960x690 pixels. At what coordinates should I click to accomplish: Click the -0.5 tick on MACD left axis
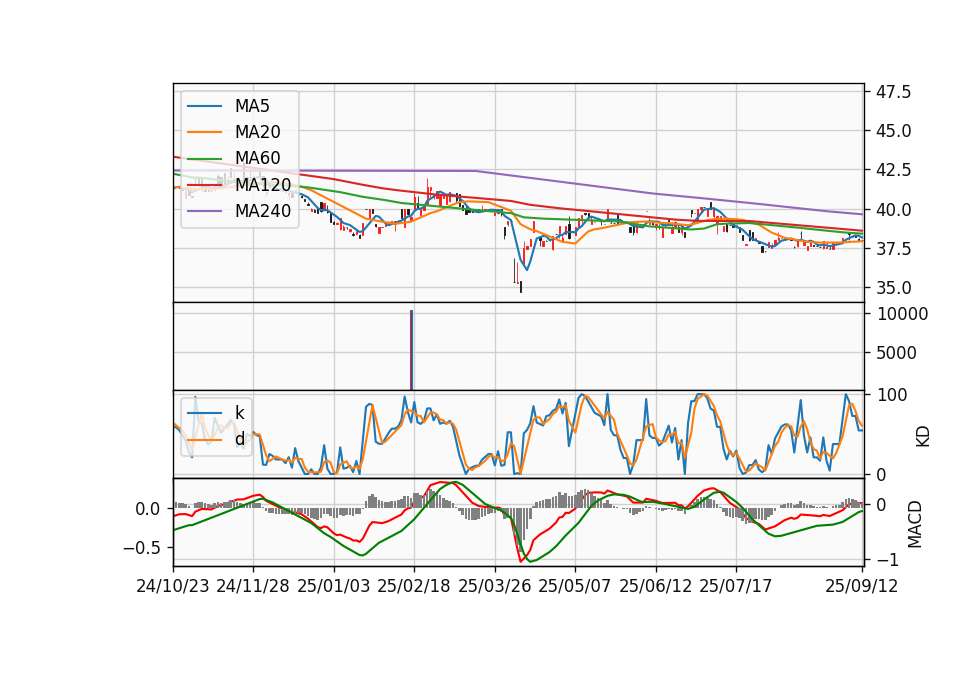click(x=141, y=548)
